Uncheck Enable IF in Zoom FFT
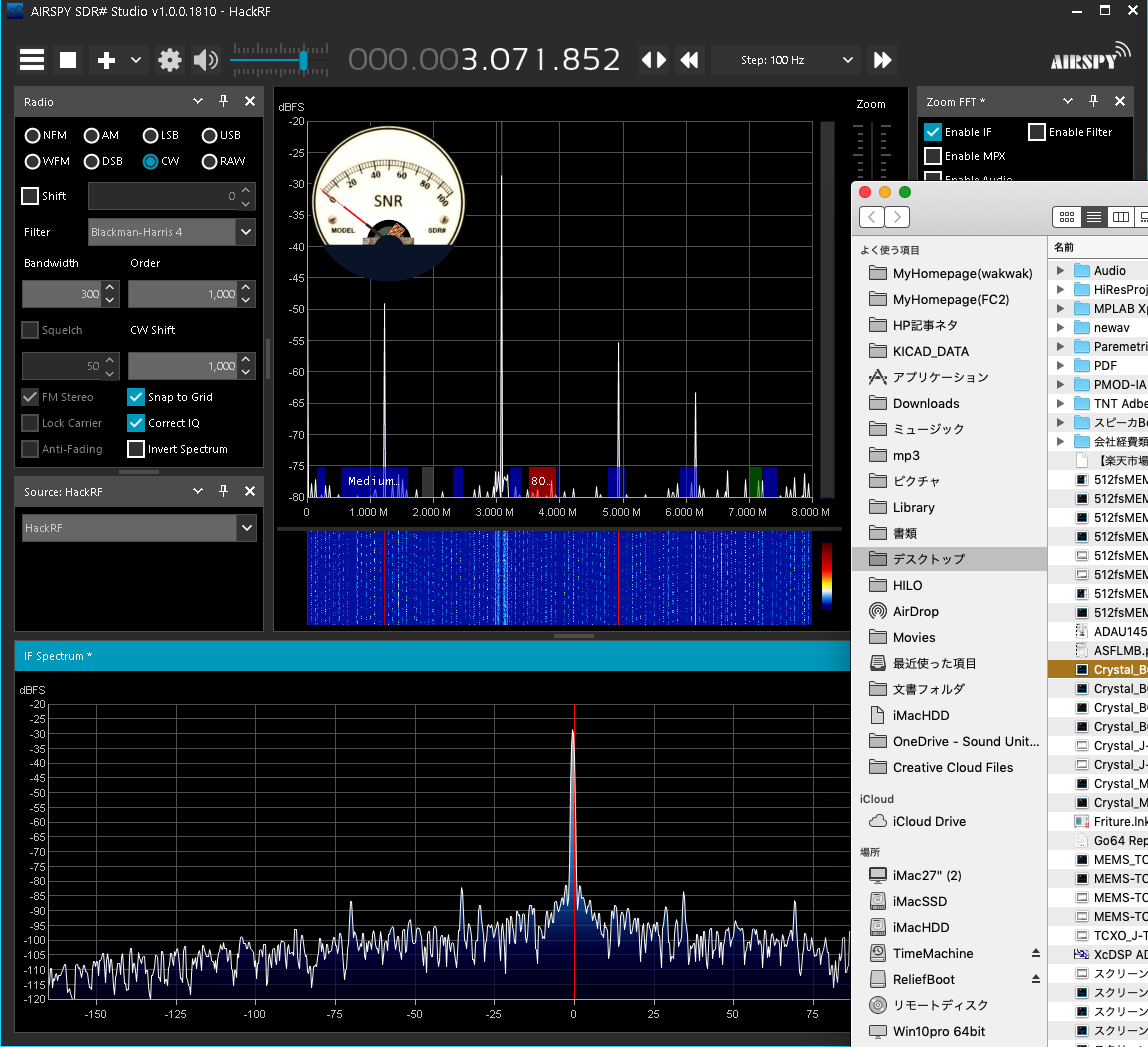 tap(933, 132)
